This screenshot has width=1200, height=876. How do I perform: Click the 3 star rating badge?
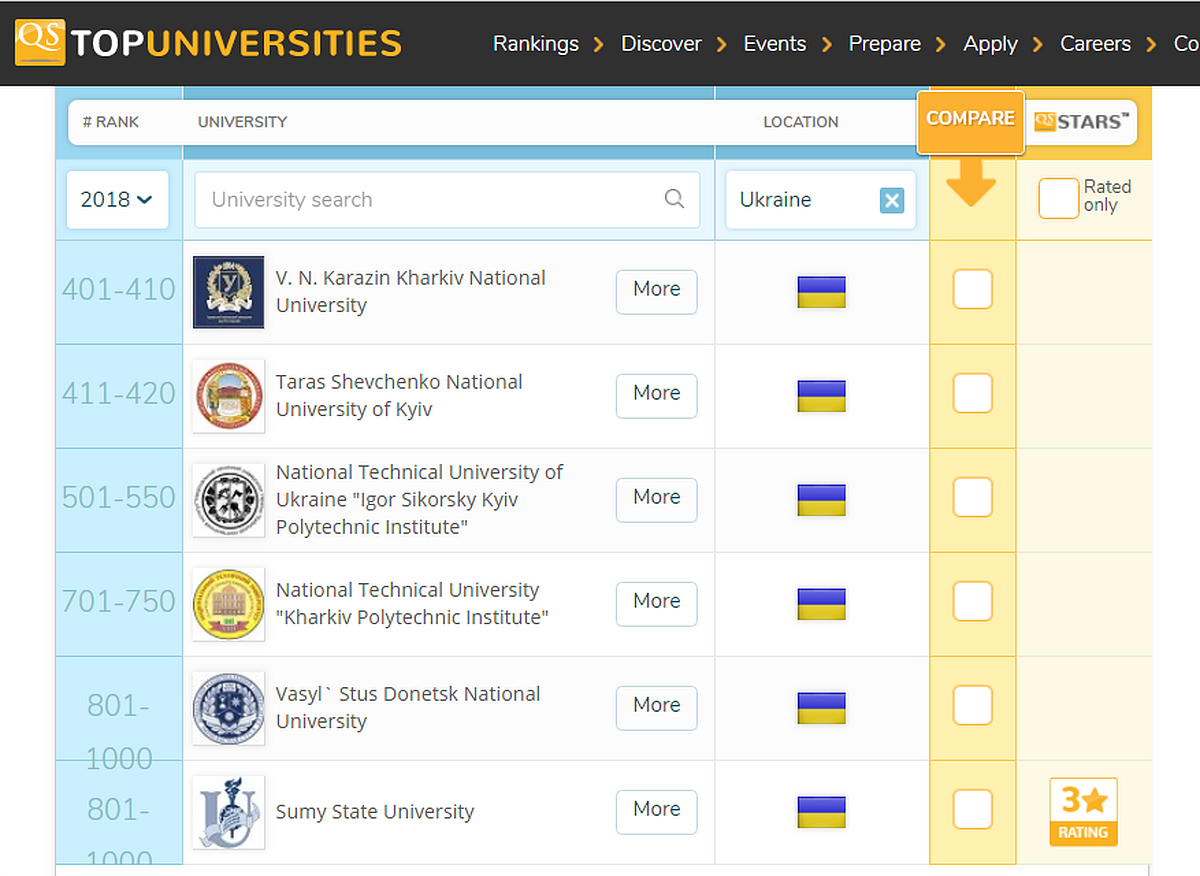(1083, 812)
